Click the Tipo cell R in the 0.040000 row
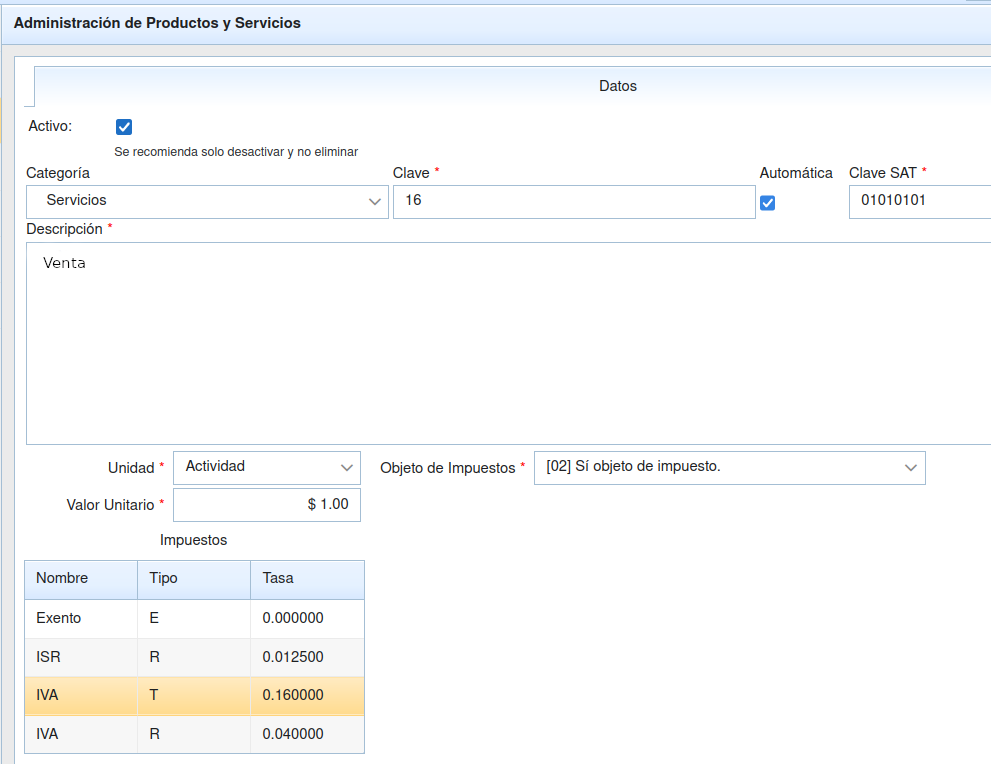The image size is (991, 764). tap(194, 734)
